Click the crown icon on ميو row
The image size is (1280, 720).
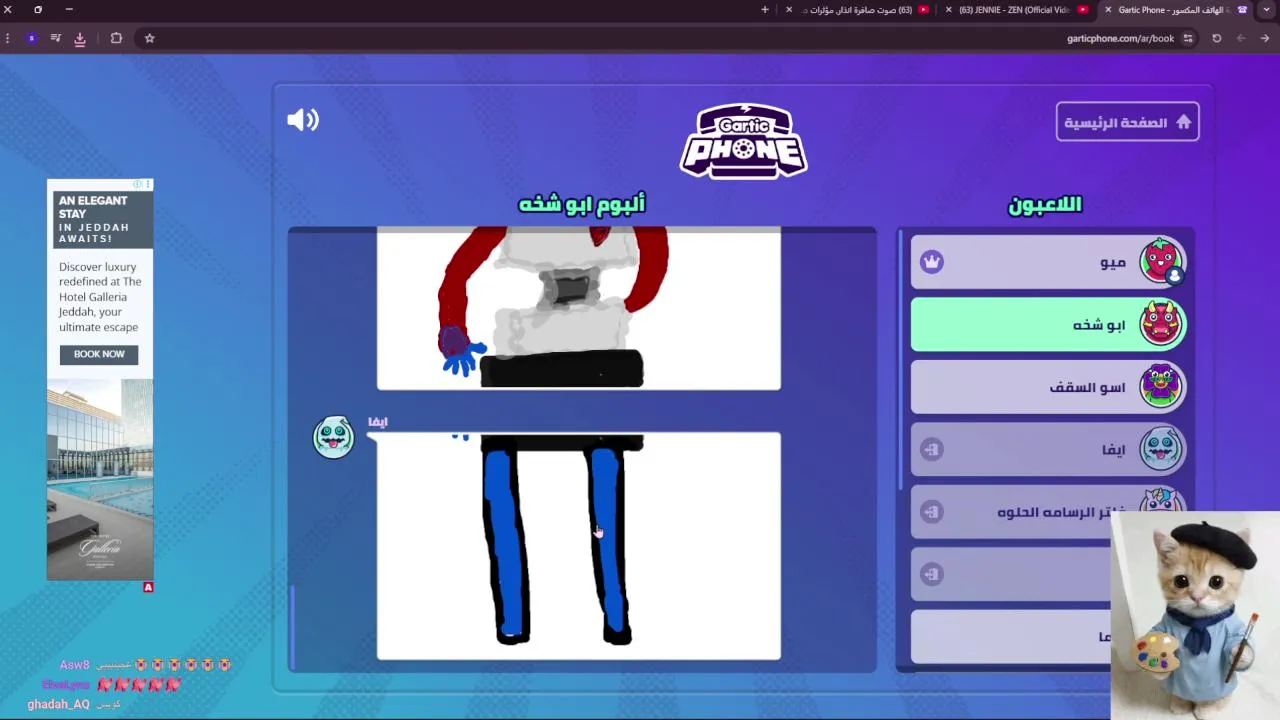coord(932,262)
